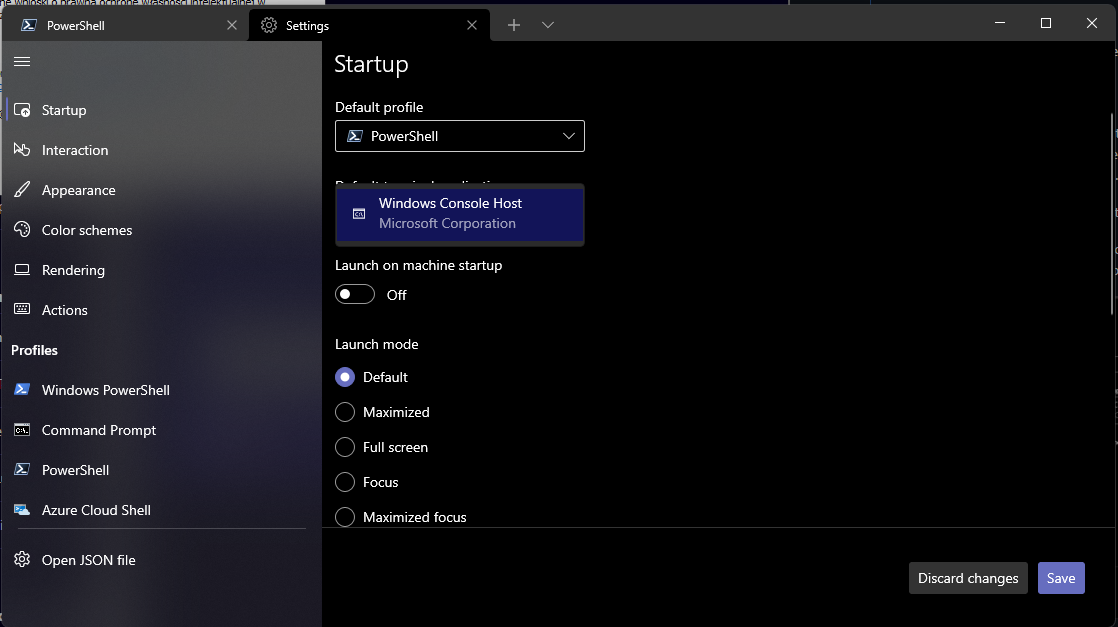Viewport: 1118px width, 627px height.
Task: Open the new tab dropdown chevron
Action: coord(547,24)
